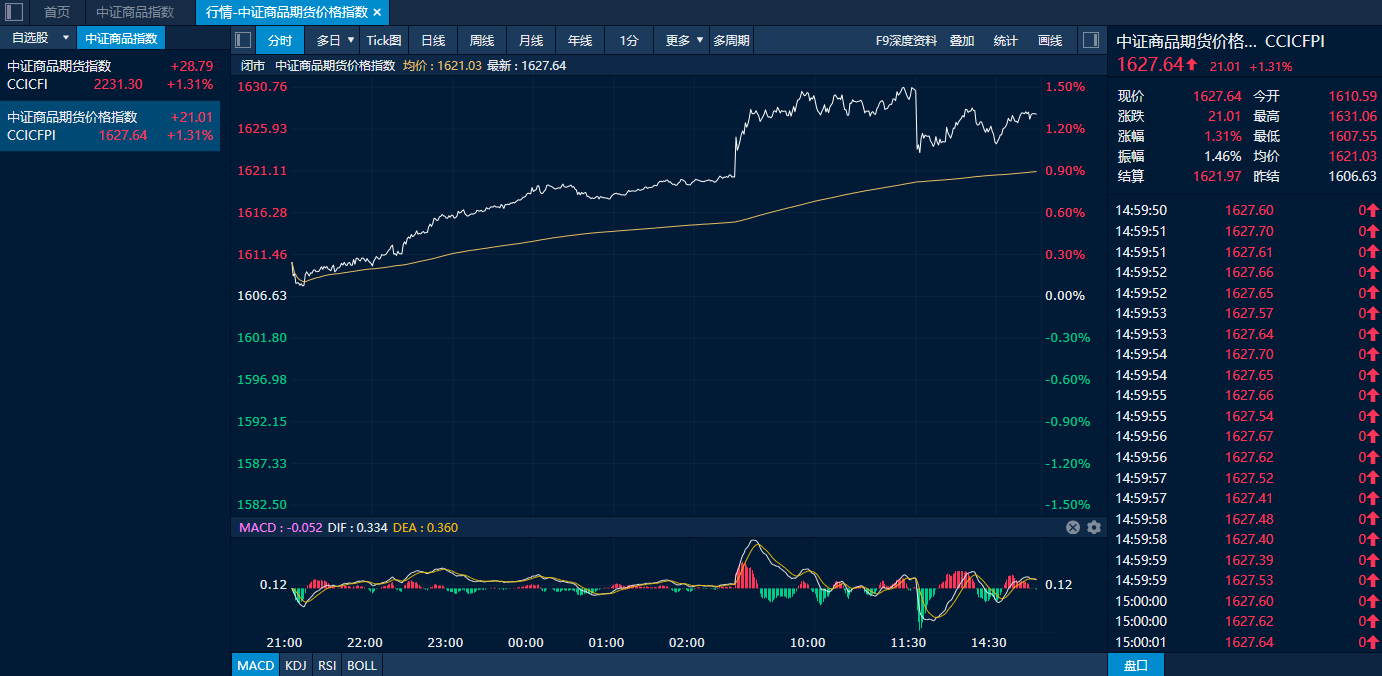Click the 15:00:01 tick row

(x=1245, y=642)
